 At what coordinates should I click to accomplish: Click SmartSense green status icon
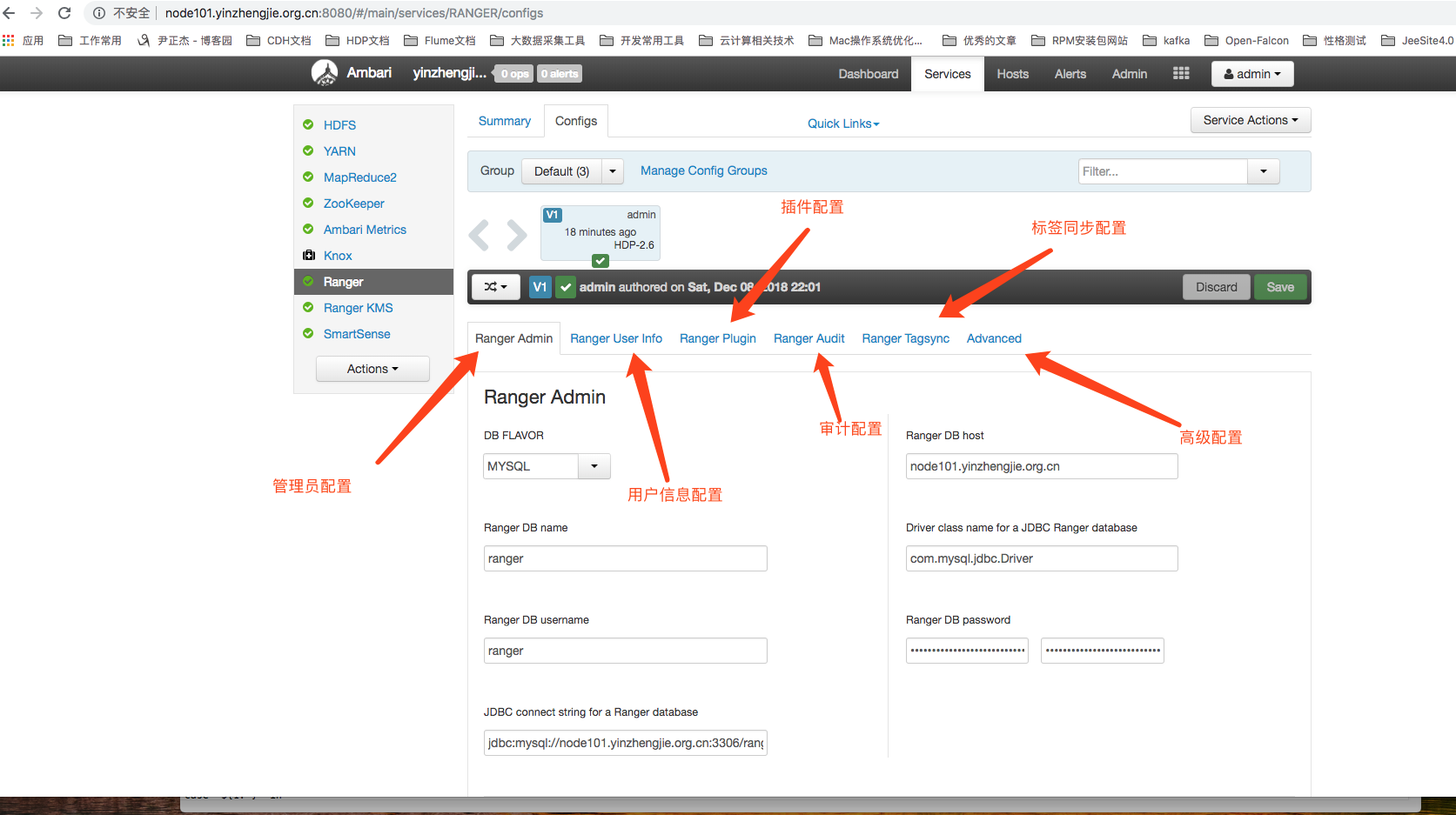click(x=308, y=333)
